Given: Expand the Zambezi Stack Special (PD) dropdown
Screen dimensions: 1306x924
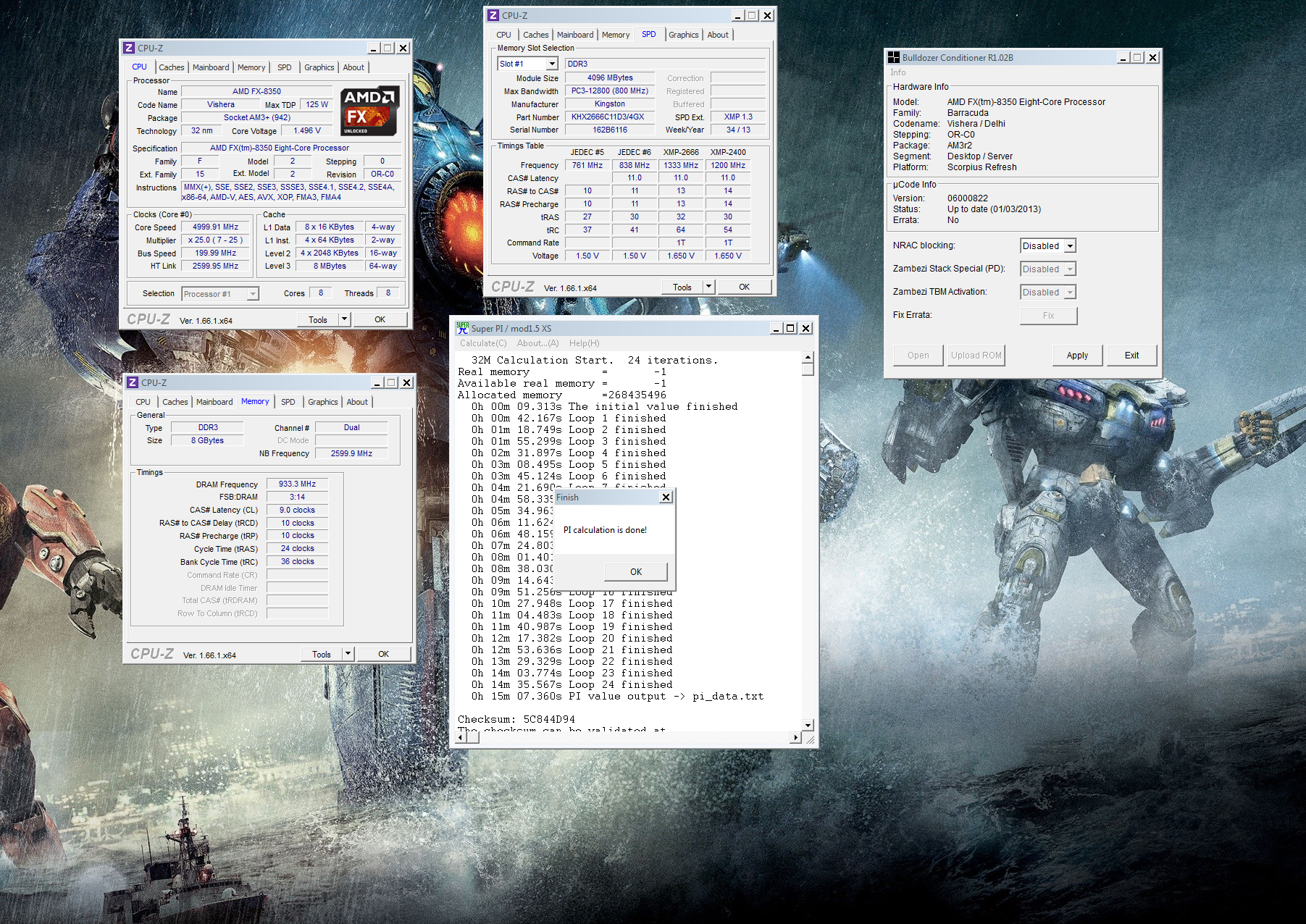Looking at the screenshot, I should 1070,269.
